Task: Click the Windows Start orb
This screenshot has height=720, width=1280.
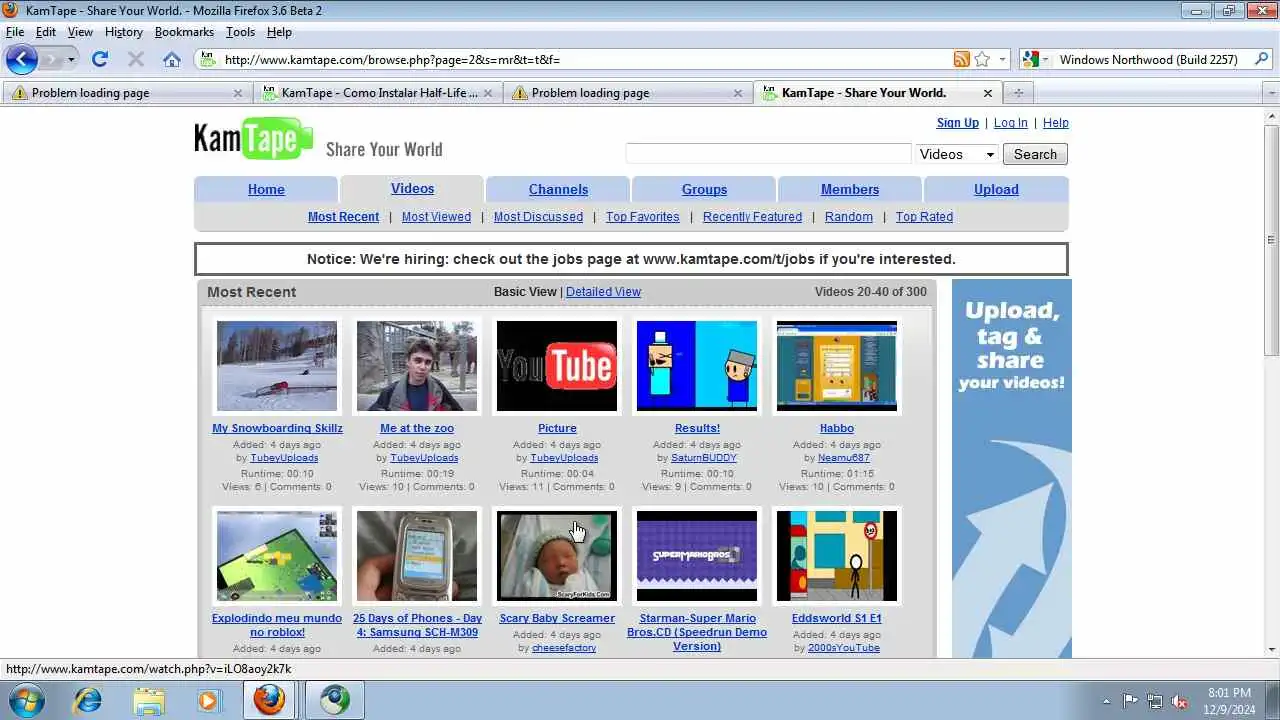Action: coord(26,700)
